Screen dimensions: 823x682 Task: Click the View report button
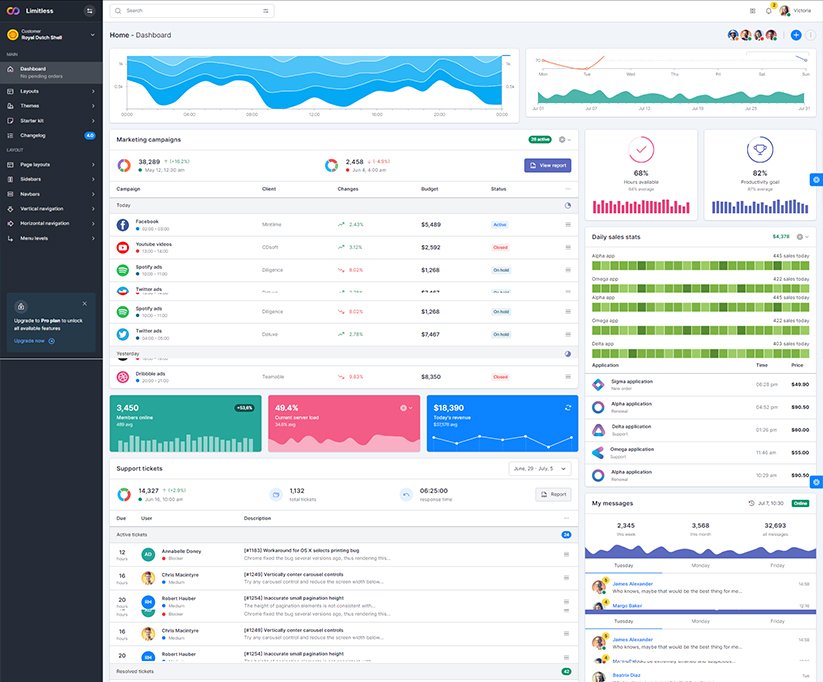[x=547, y=165]
